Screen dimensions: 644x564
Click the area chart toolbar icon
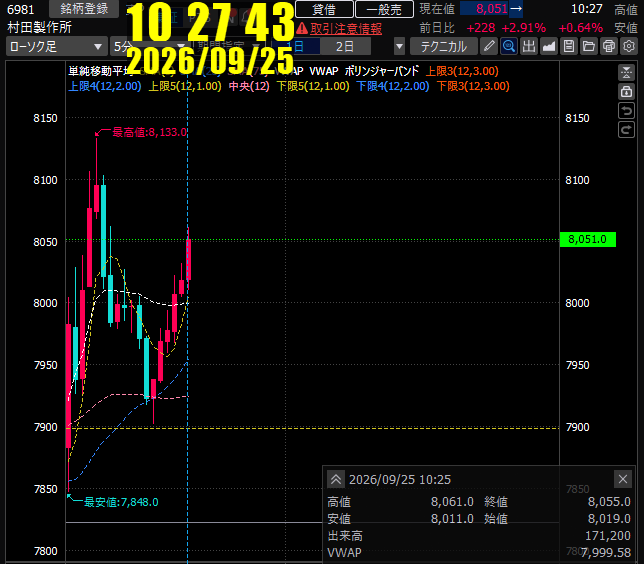click(549, 46)
